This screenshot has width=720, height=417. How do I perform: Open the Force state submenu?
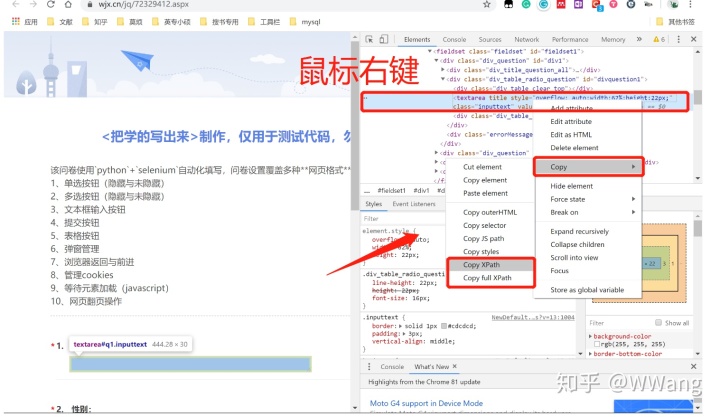[588, 199]
